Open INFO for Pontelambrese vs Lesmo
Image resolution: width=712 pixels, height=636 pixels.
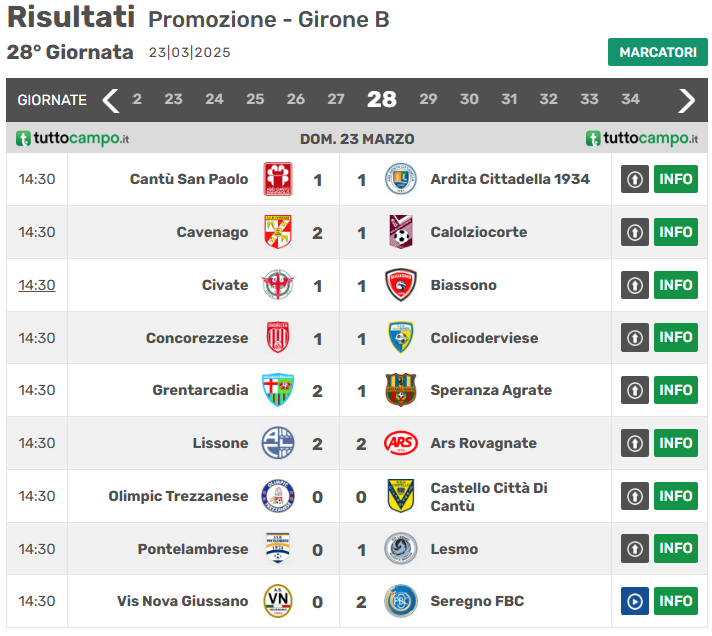click(x=676, y=548)
